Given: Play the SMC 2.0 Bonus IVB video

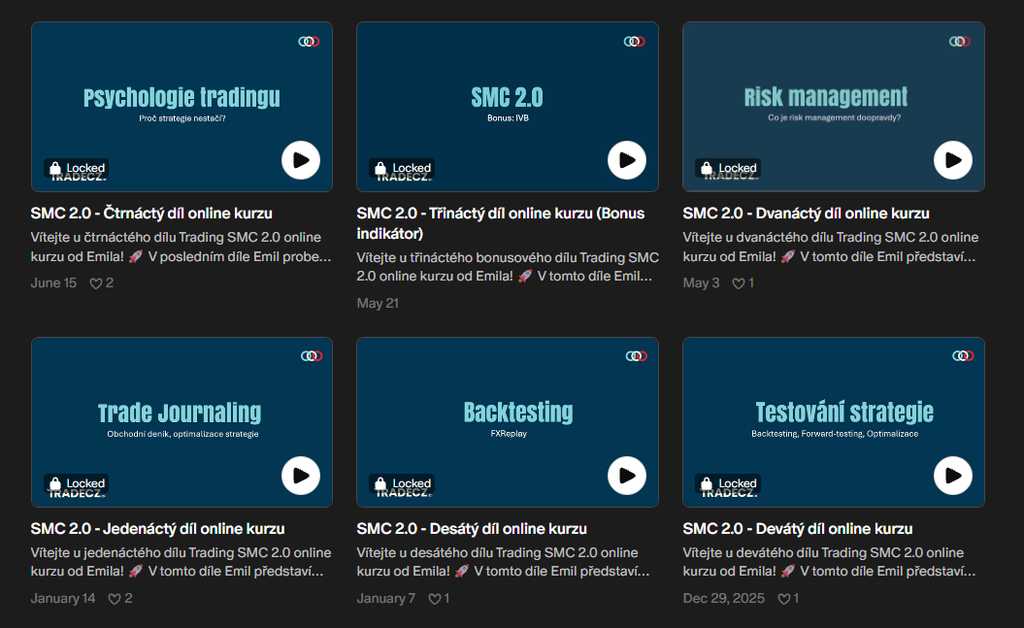Looking at the screenshot, I should click(627, 160).
